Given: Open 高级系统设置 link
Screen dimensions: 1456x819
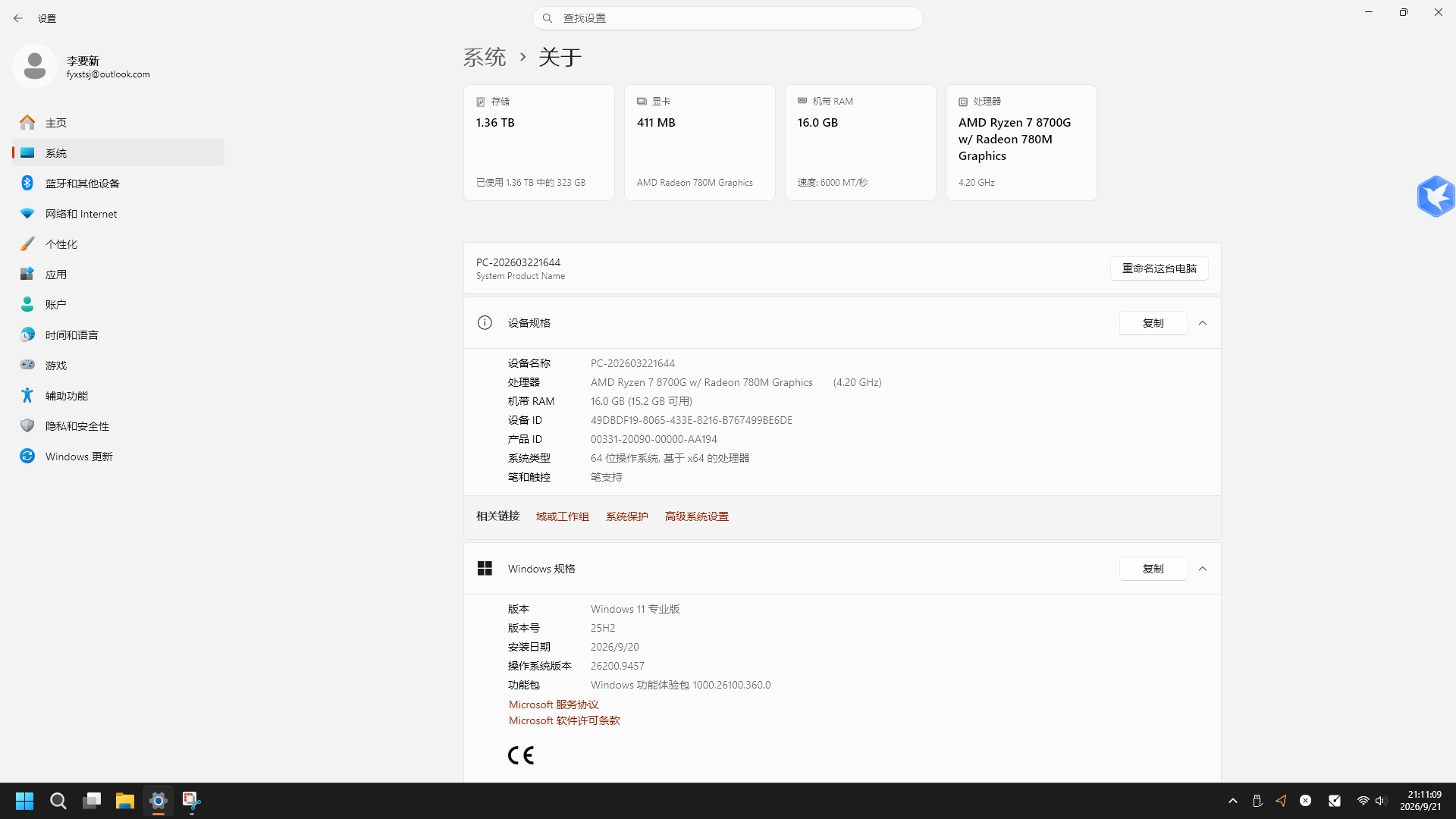Looking at the screenshot, I should pos(697,516).
